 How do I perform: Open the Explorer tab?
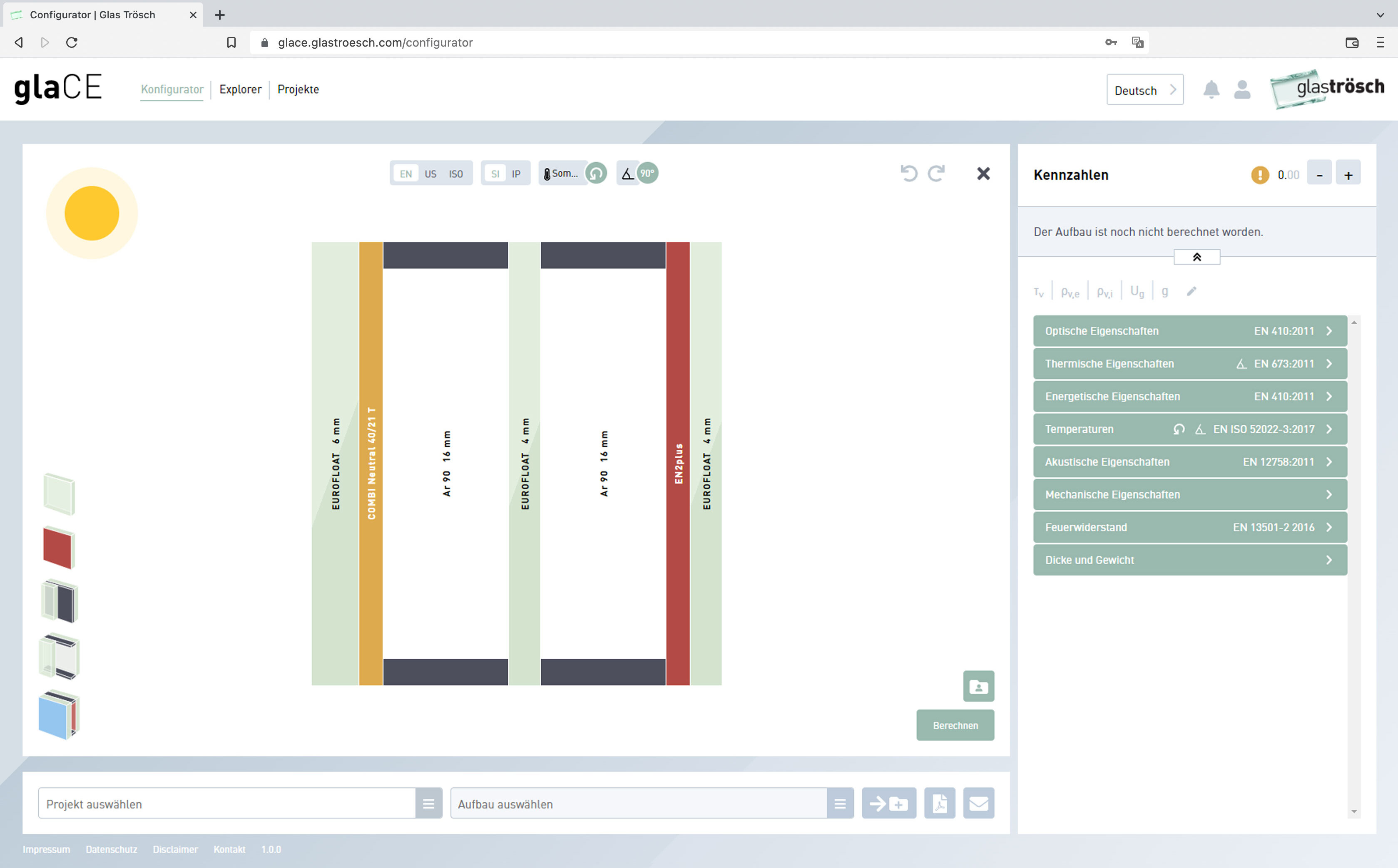[x=240, y=89]
